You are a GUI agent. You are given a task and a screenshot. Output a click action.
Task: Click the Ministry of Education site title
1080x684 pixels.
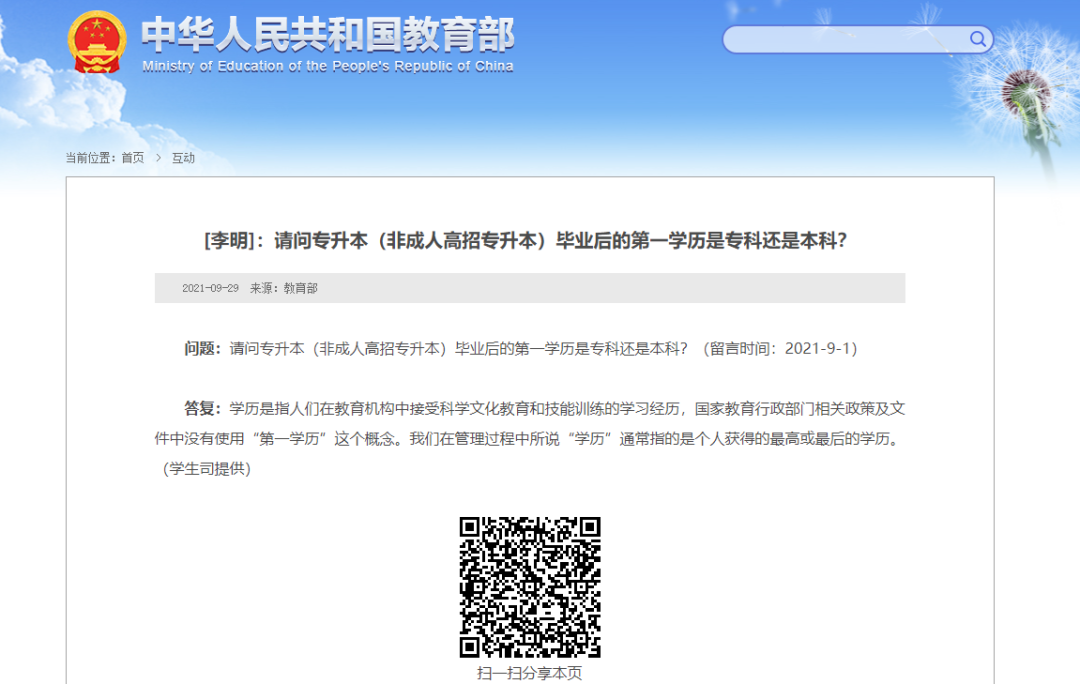pos(330,35)
